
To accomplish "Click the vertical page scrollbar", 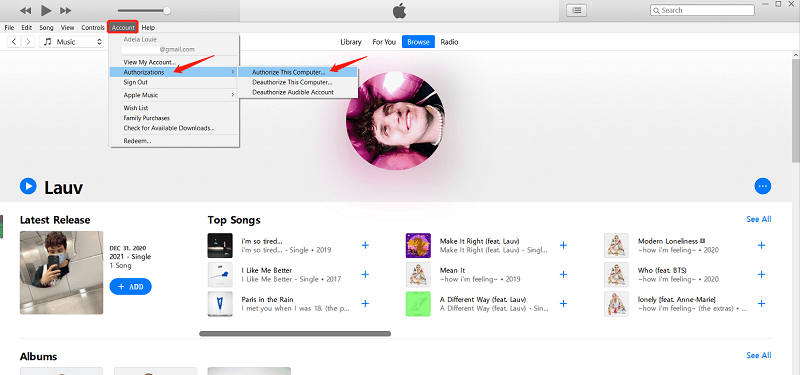I will point(795,110).
